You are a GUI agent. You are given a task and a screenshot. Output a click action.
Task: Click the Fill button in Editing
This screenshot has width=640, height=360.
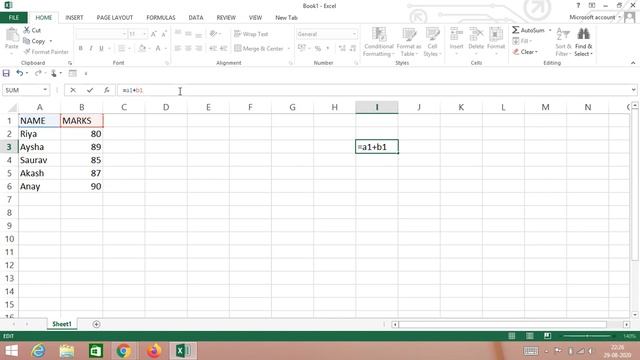pyautogui.click(x=522, y=41)
